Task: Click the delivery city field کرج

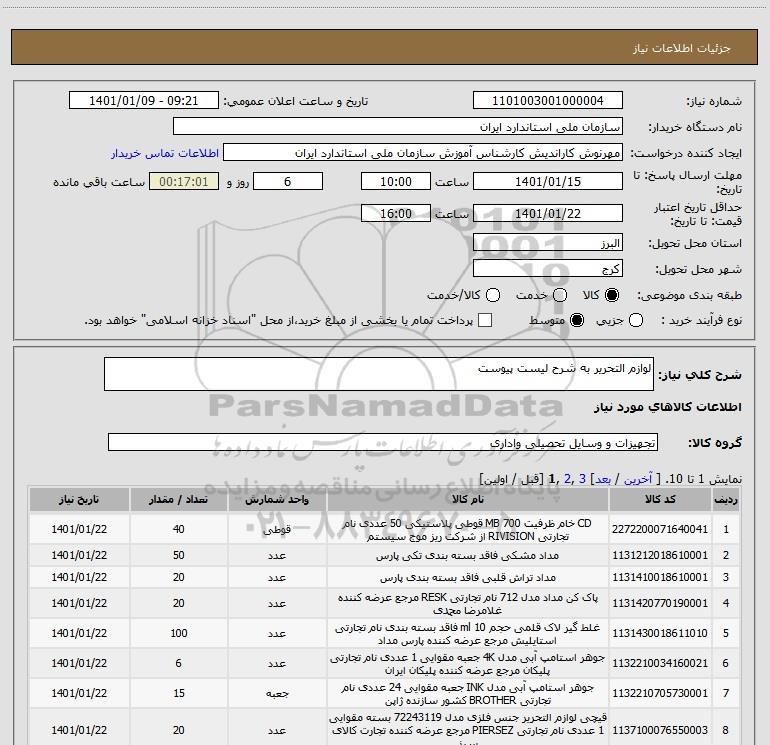Action: [x=548, y=268]
